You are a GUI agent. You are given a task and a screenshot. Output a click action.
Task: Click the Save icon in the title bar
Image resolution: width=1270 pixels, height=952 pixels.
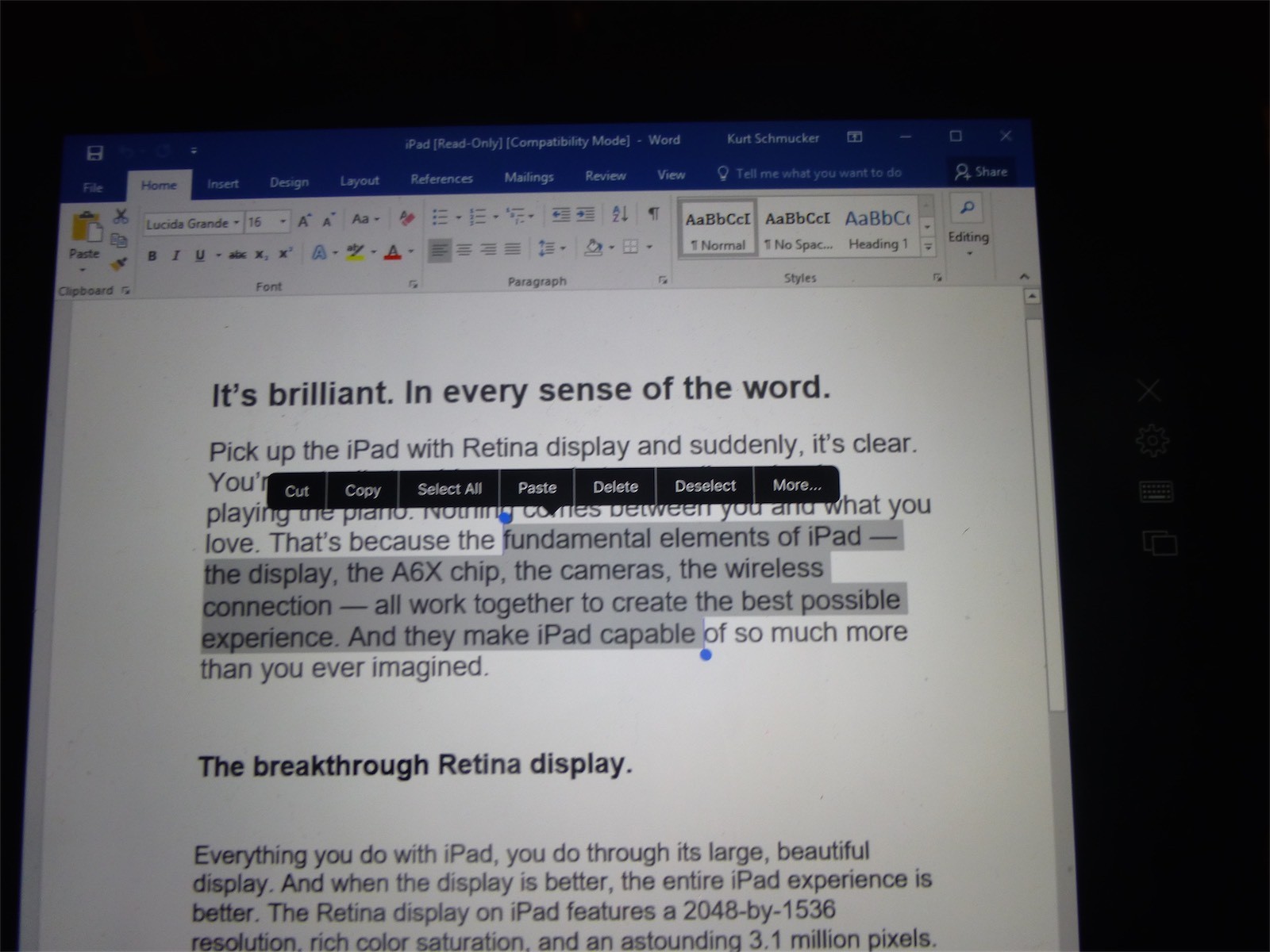coord(94,153)
